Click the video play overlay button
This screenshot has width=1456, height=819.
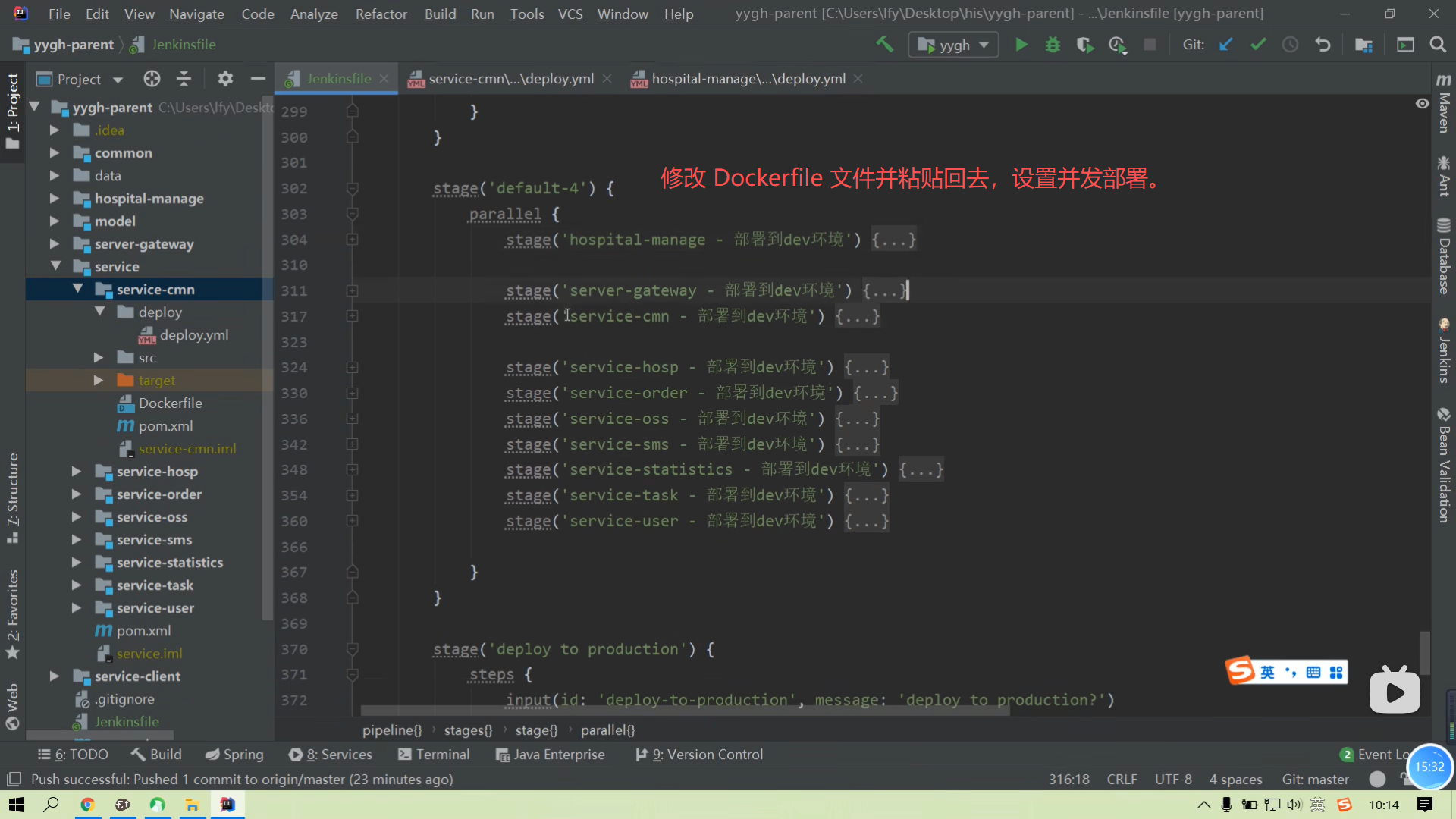pyautogui.click(x=1395, y=692)
